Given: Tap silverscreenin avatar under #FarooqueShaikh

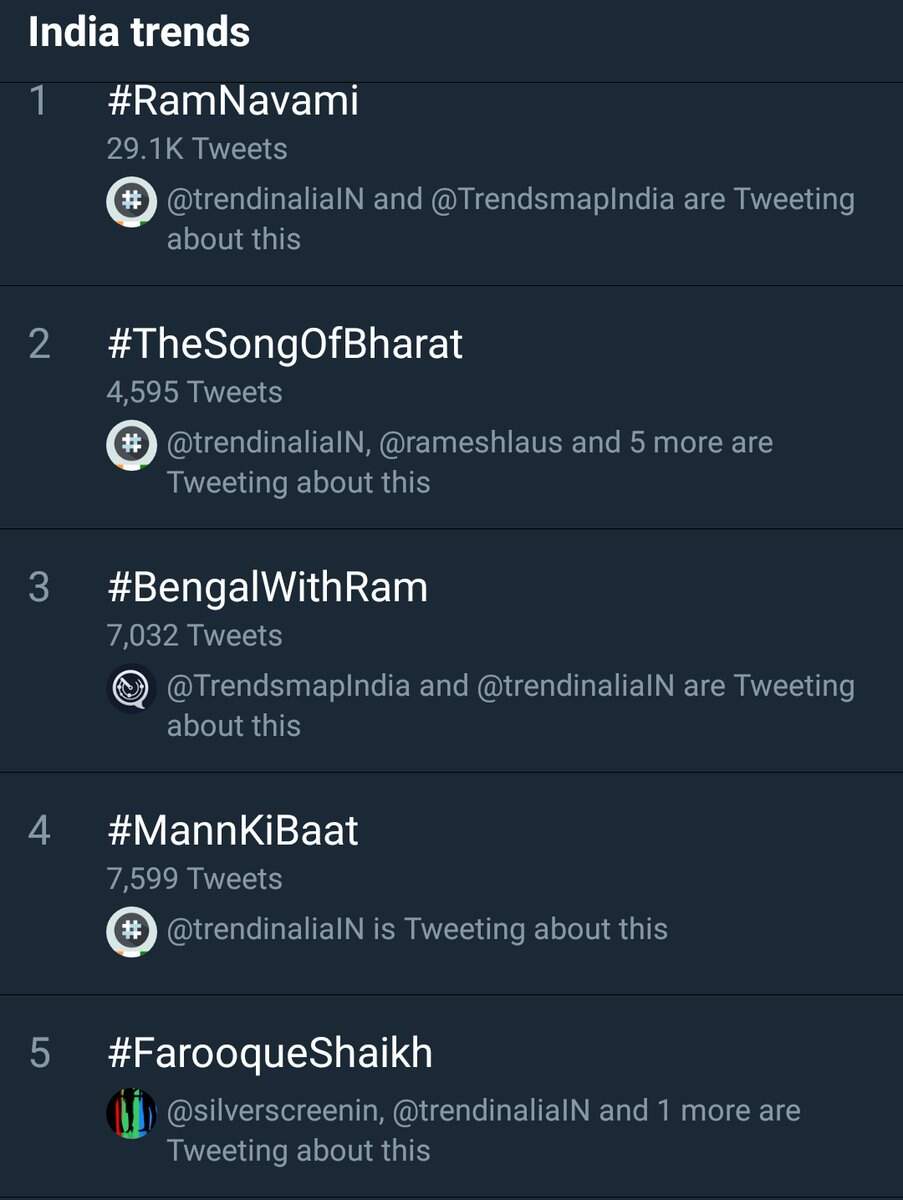Looking at the screenshot, I should coord(131,1112).
